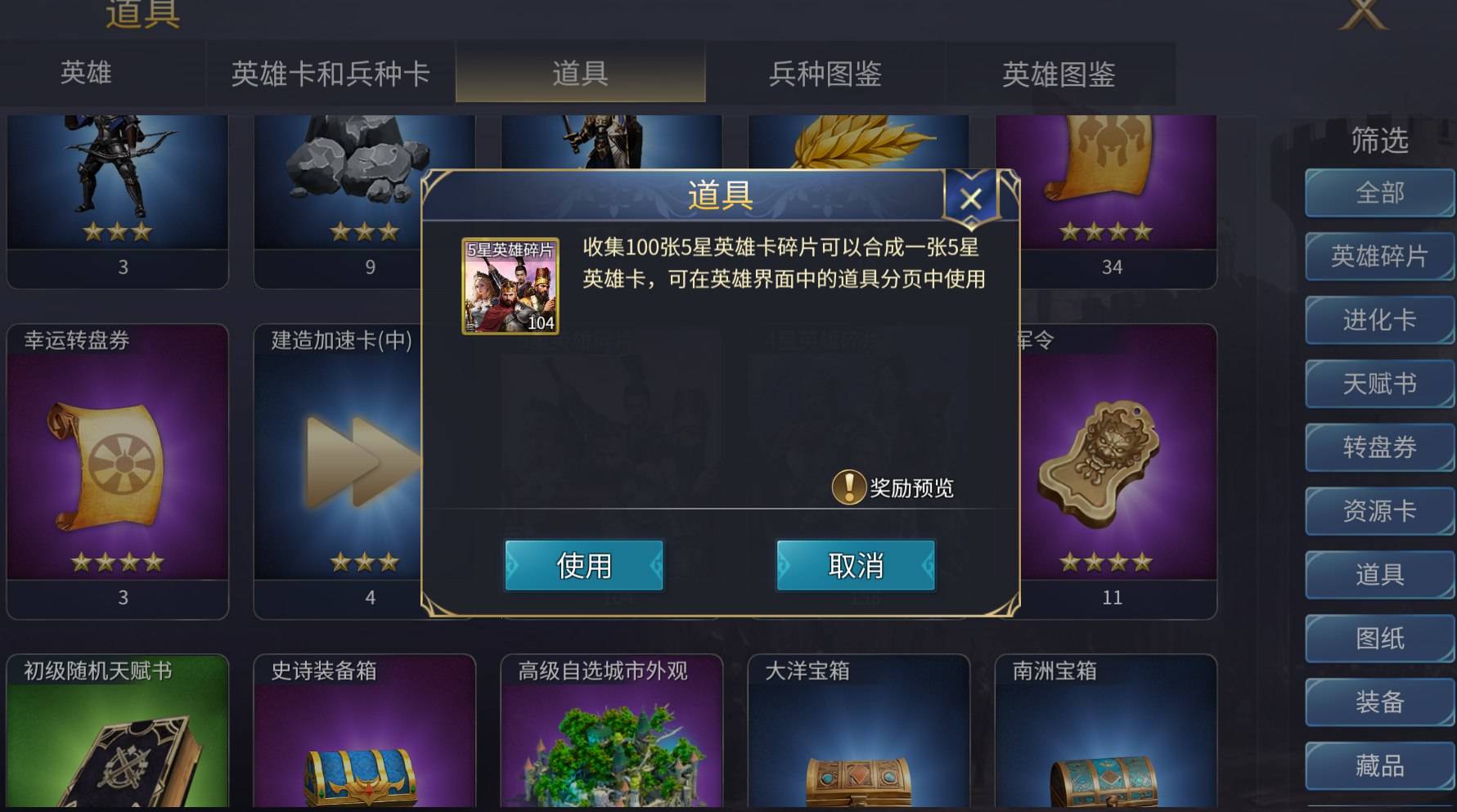Switch to the 英雄 tab

[x=86, y=73]
